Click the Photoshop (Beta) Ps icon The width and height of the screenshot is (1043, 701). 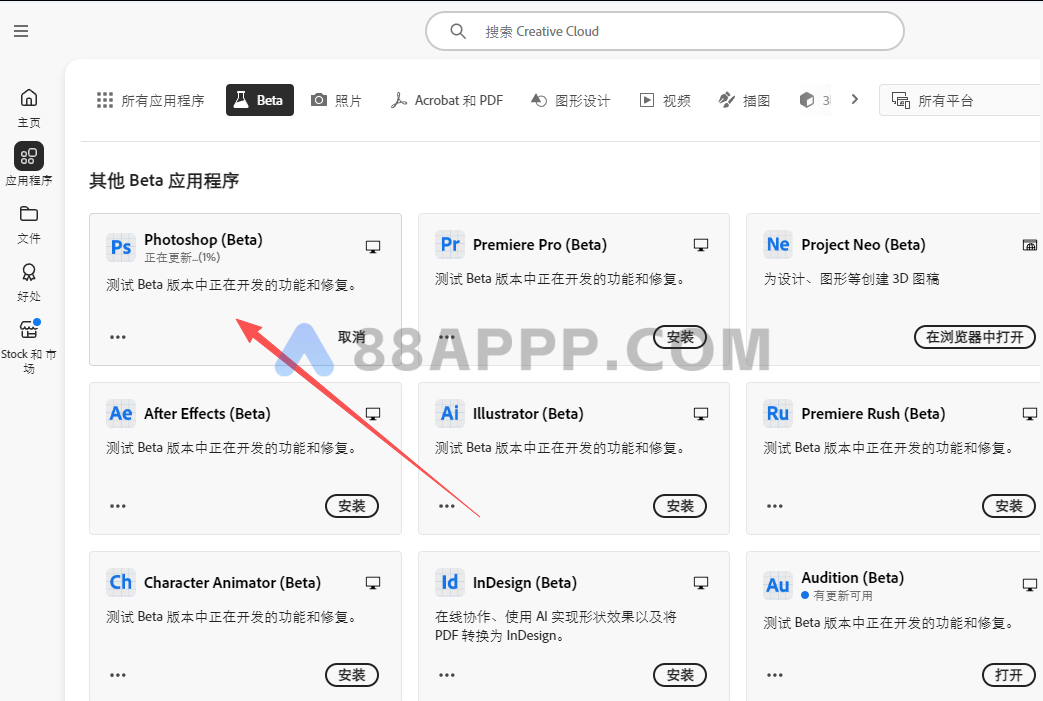[x=121, y=246]
